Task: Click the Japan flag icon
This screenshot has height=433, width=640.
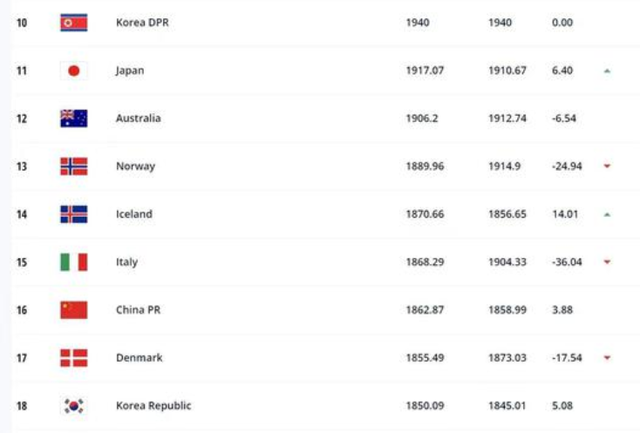Action: click(73, 70)
